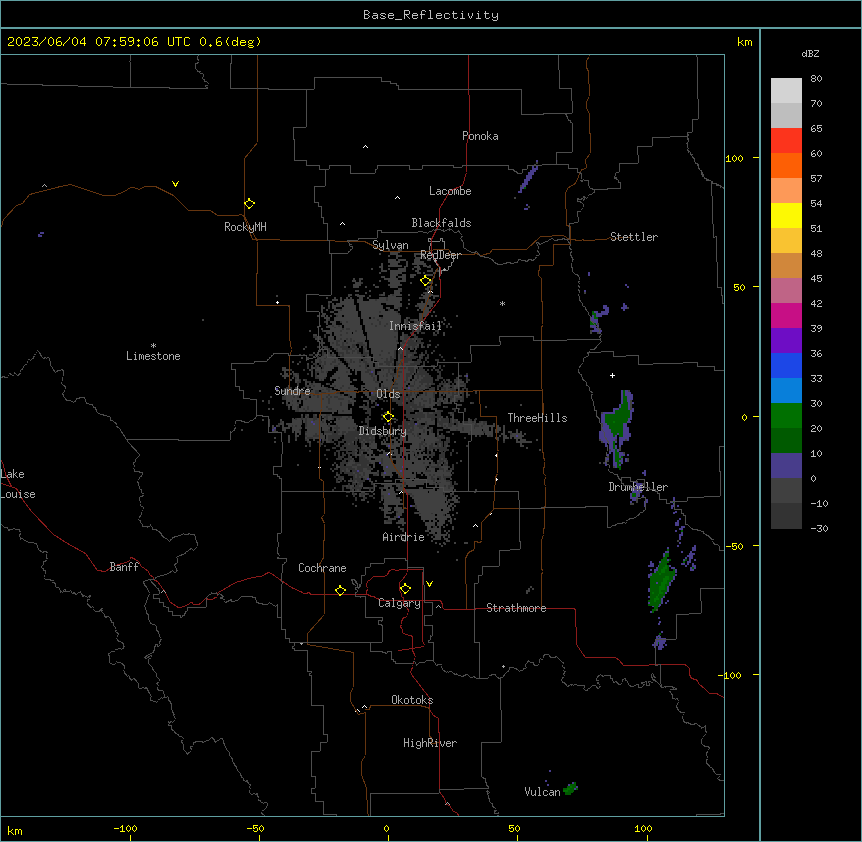This screenshot has height=842, width=862.
Task: Click the Lake Louise label
Action: 18,484
